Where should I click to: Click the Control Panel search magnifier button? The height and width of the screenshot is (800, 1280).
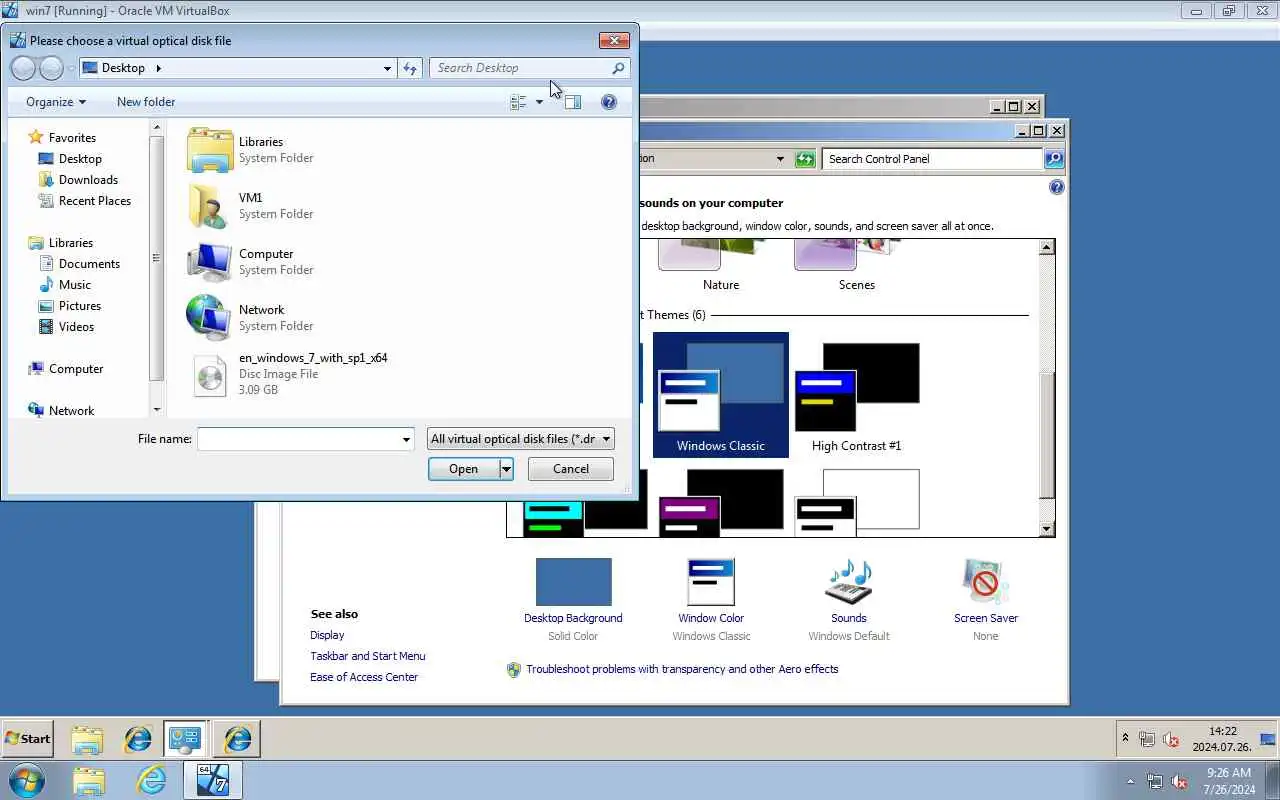1054,159
